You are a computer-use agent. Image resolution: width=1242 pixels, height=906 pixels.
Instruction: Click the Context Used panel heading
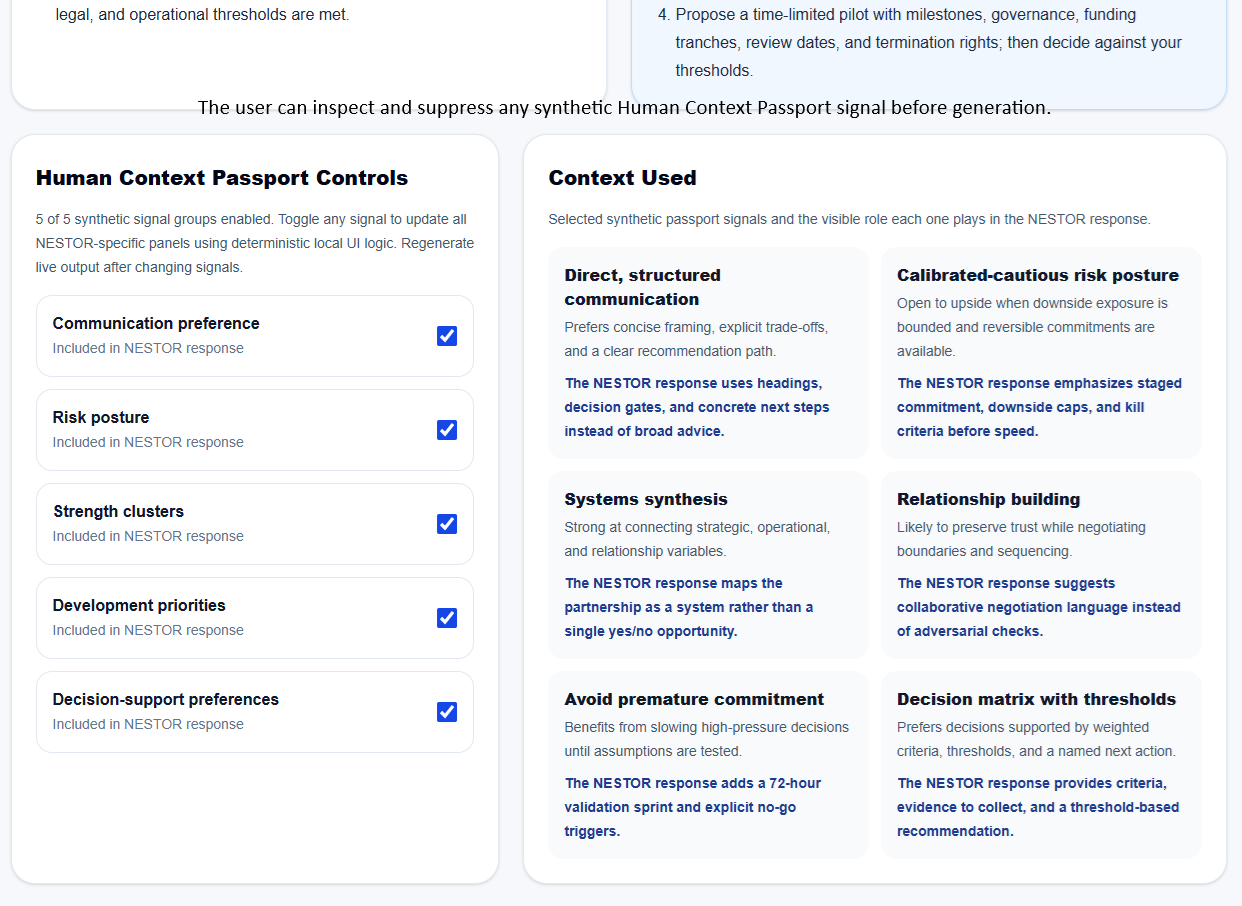coord(622,178)
